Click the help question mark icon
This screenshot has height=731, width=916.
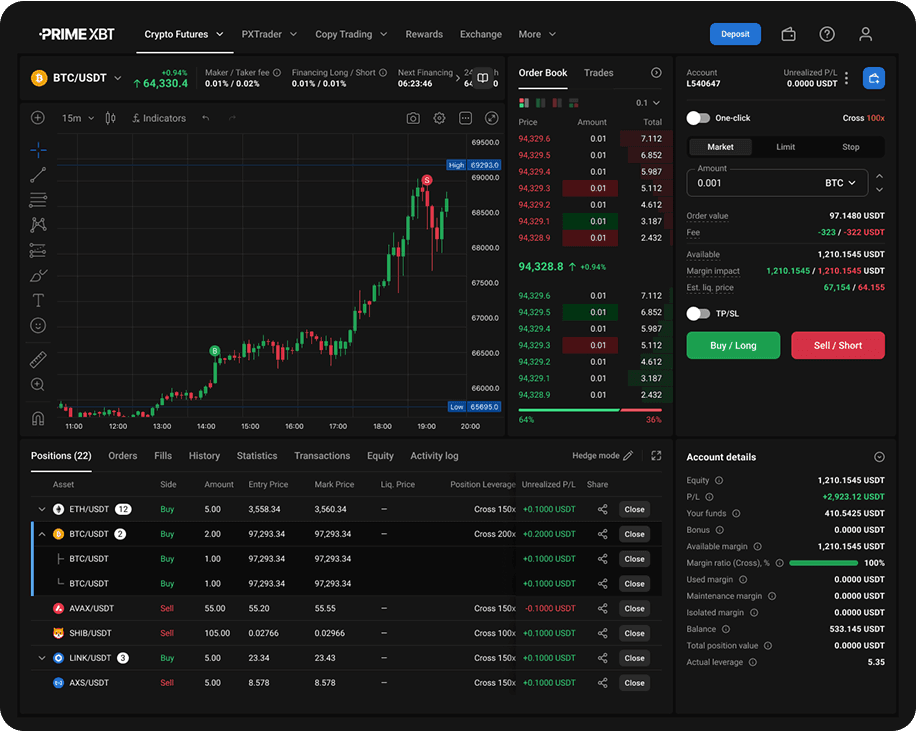(827, 34)
